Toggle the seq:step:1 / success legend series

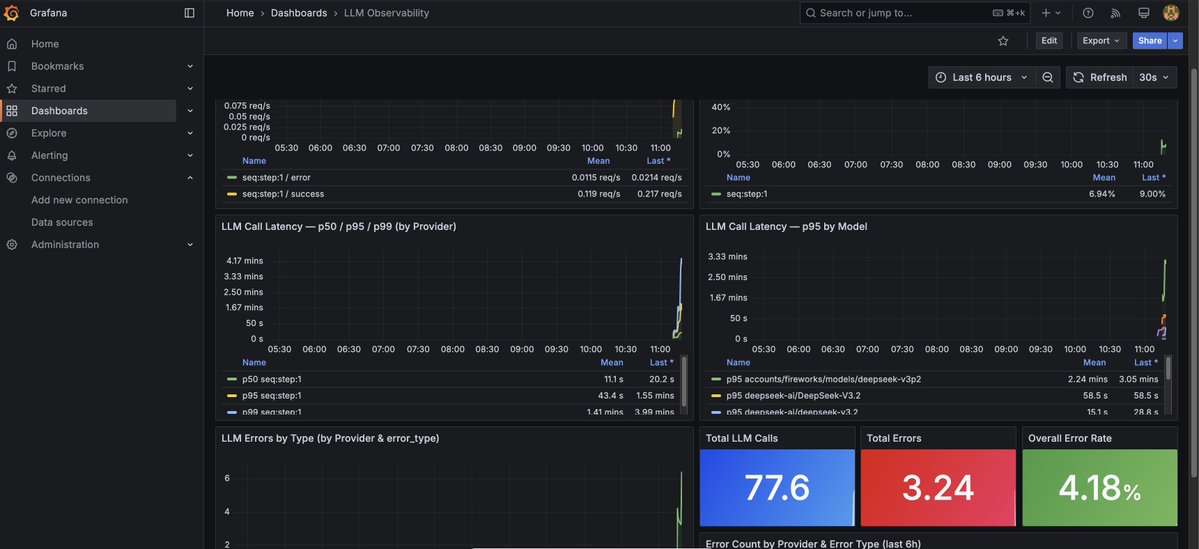point(283,194)
